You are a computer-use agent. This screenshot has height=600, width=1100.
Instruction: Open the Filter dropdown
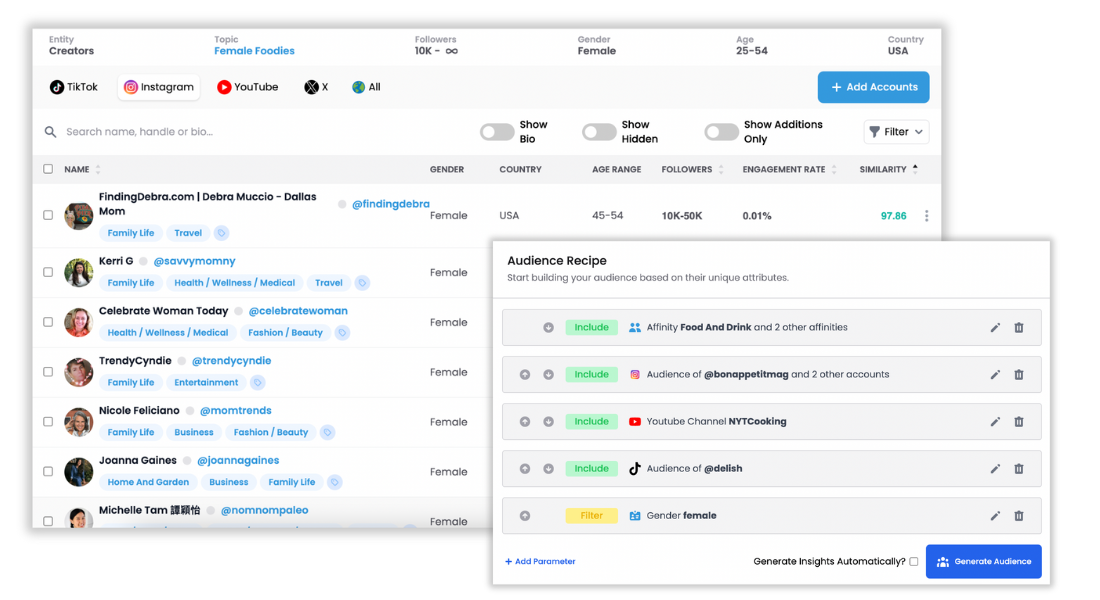coord(896,132)
